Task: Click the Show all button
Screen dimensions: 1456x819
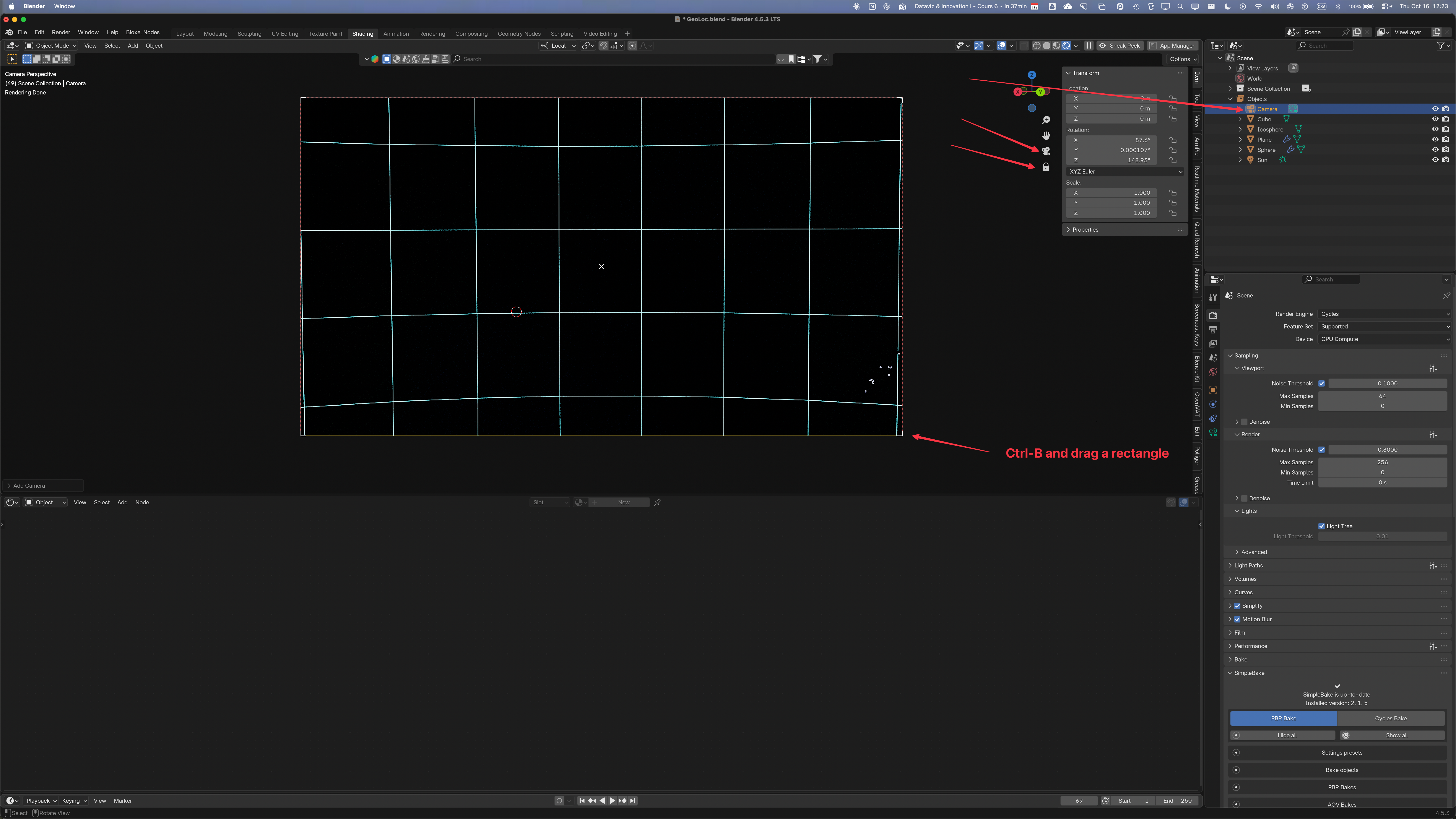Action: tap(1392, 735)
